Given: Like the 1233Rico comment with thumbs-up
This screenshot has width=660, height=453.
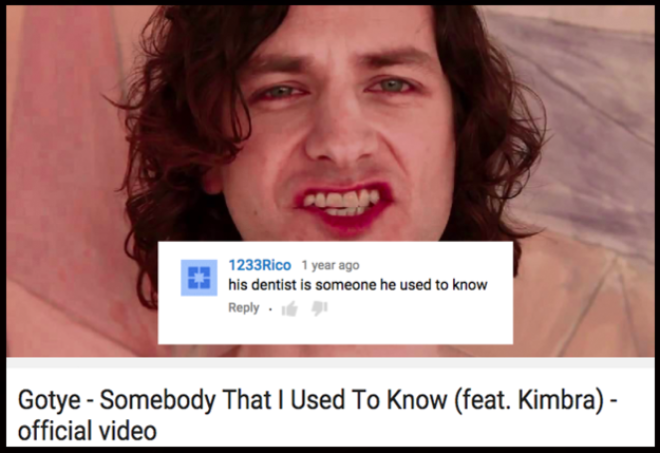Looking at the screenshot, I should 290,309.
